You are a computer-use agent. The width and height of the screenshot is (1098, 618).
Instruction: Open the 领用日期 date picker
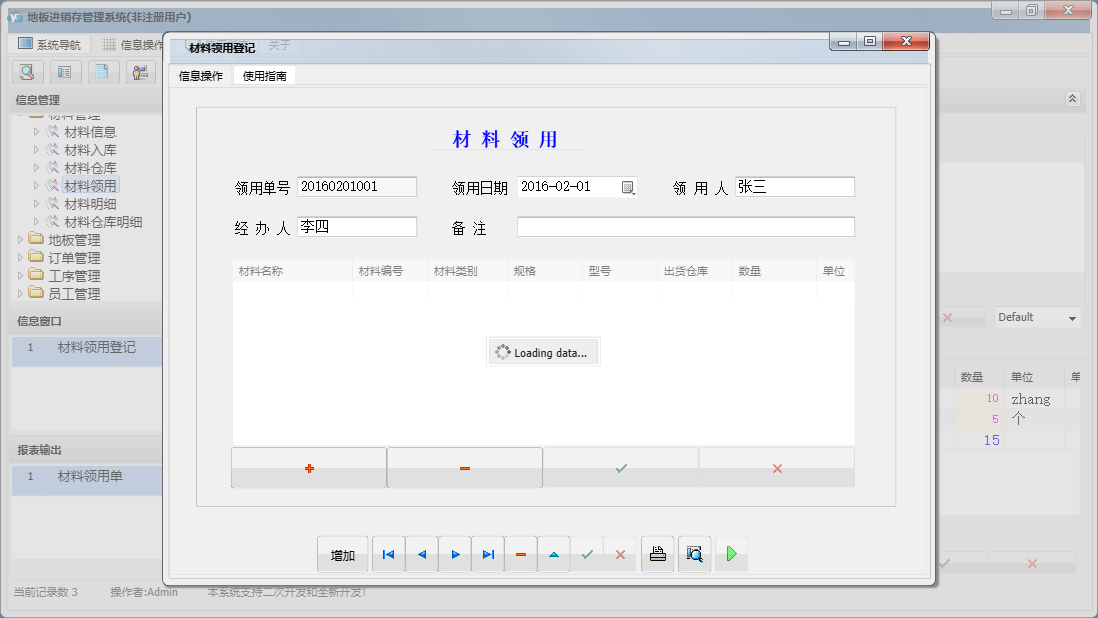(x=629, y=186)
